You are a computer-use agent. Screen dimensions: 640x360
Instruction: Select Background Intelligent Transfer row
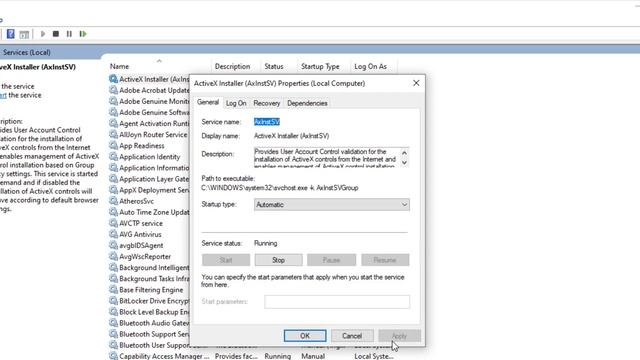[149, 267]
